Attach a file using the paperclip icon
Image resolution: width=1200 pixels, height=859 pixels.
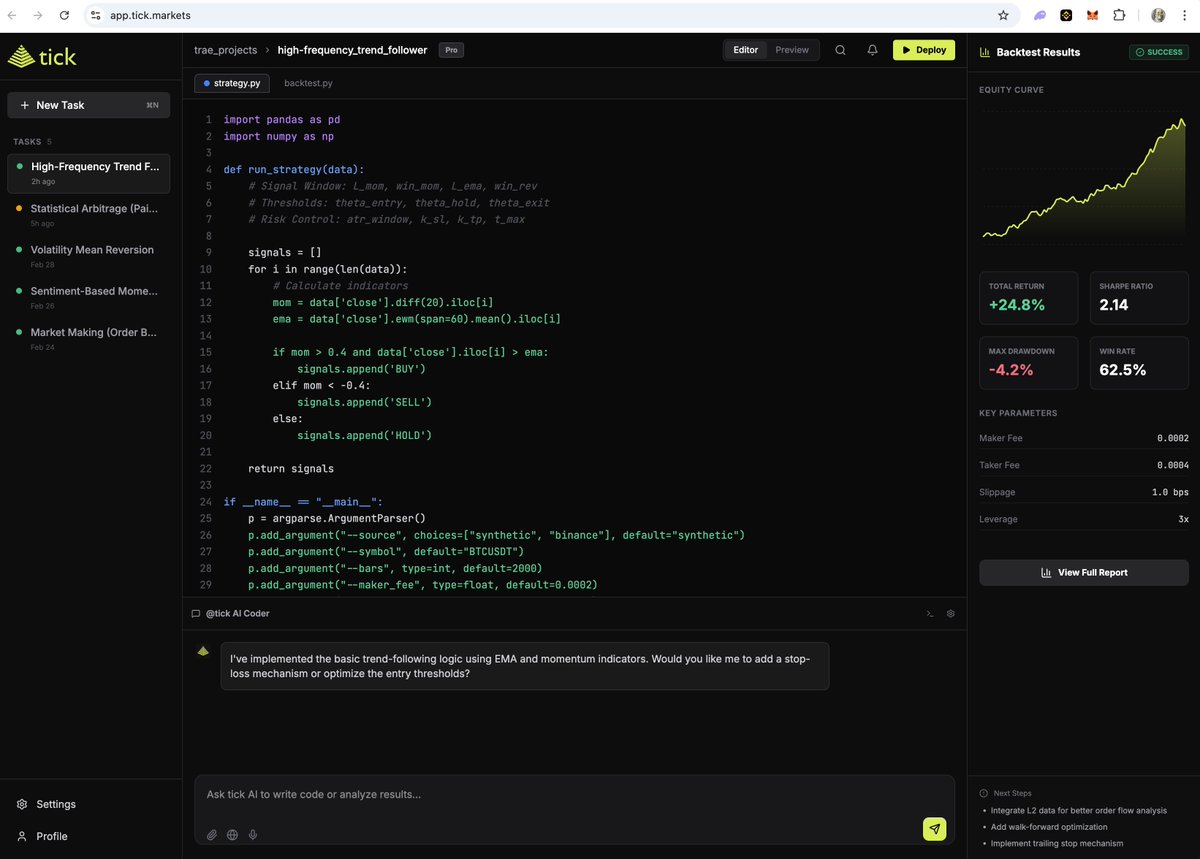click(211, 834)
